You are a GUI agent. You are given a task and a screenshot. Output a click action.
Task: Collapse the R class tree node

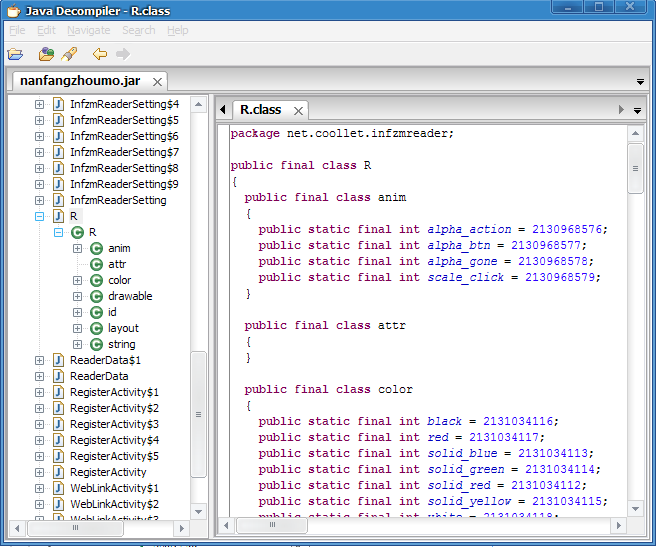[x=58, y=232]
